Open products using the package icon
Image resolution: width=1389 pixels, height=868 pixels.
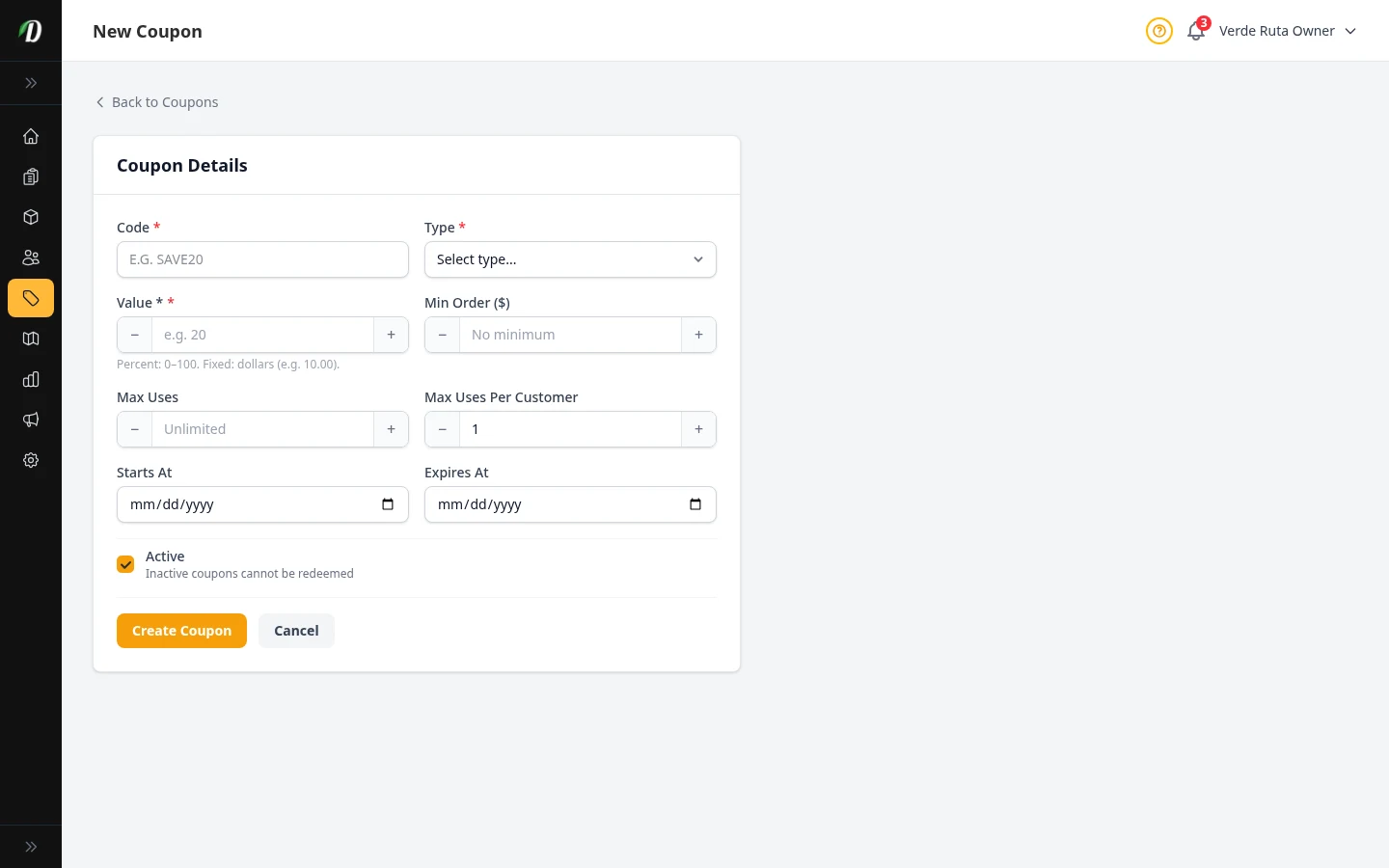31,217
